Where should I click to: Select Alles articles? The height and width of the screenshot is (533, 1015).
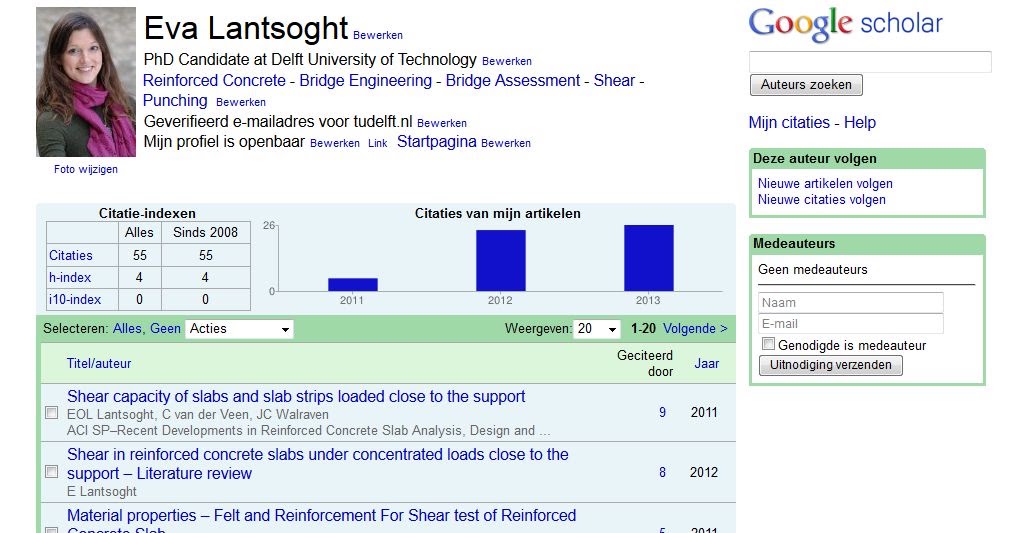pos(128,328)
